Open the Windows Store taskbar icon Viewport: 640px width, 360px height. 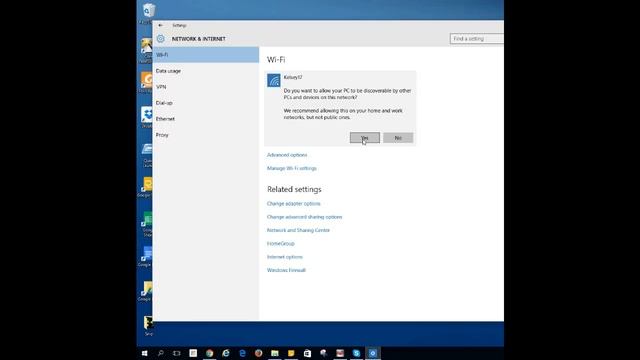pos(307,353)
